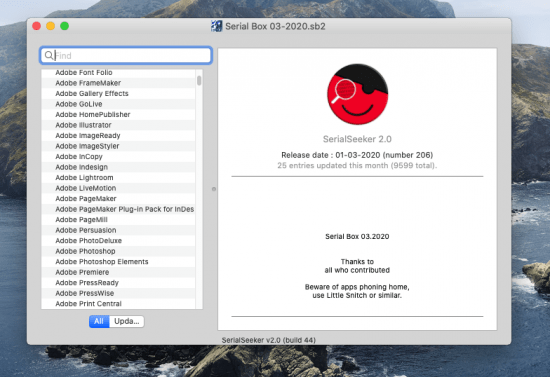The height and width of the screenshot is (377, 550).
Task: Select Adobe PressReady entry
Action: (119, 283)
